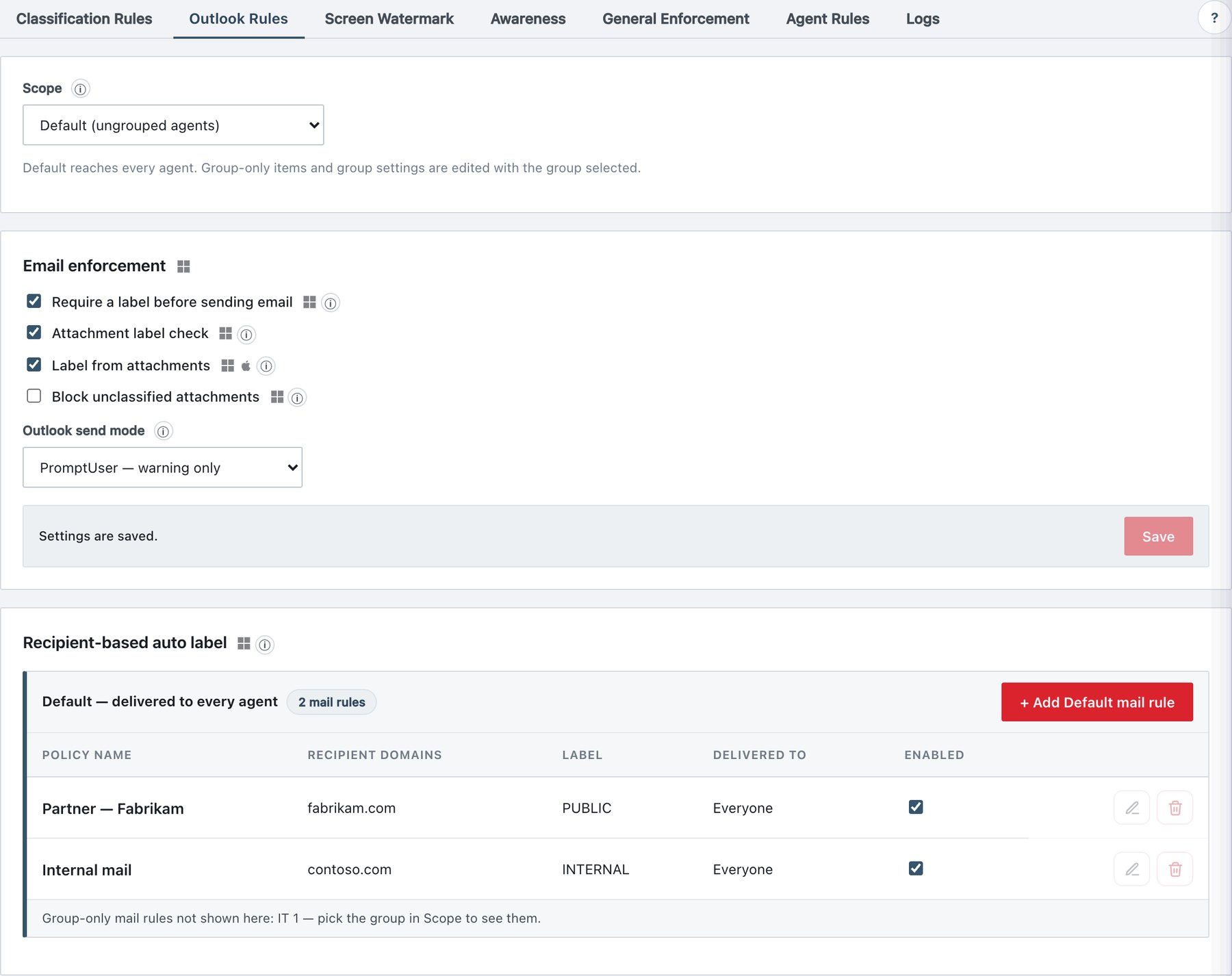Click Windows icon beside Recipient-based auto label
The image size is (1232, 976).
[x=244, y=643]
